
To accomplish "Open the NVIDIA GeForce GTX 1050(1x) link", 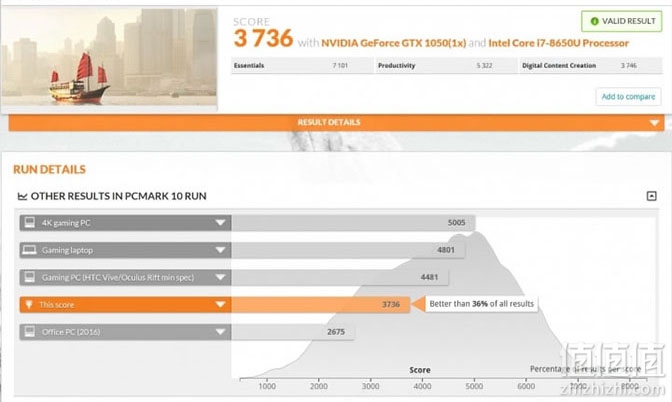I will point(393,43).
